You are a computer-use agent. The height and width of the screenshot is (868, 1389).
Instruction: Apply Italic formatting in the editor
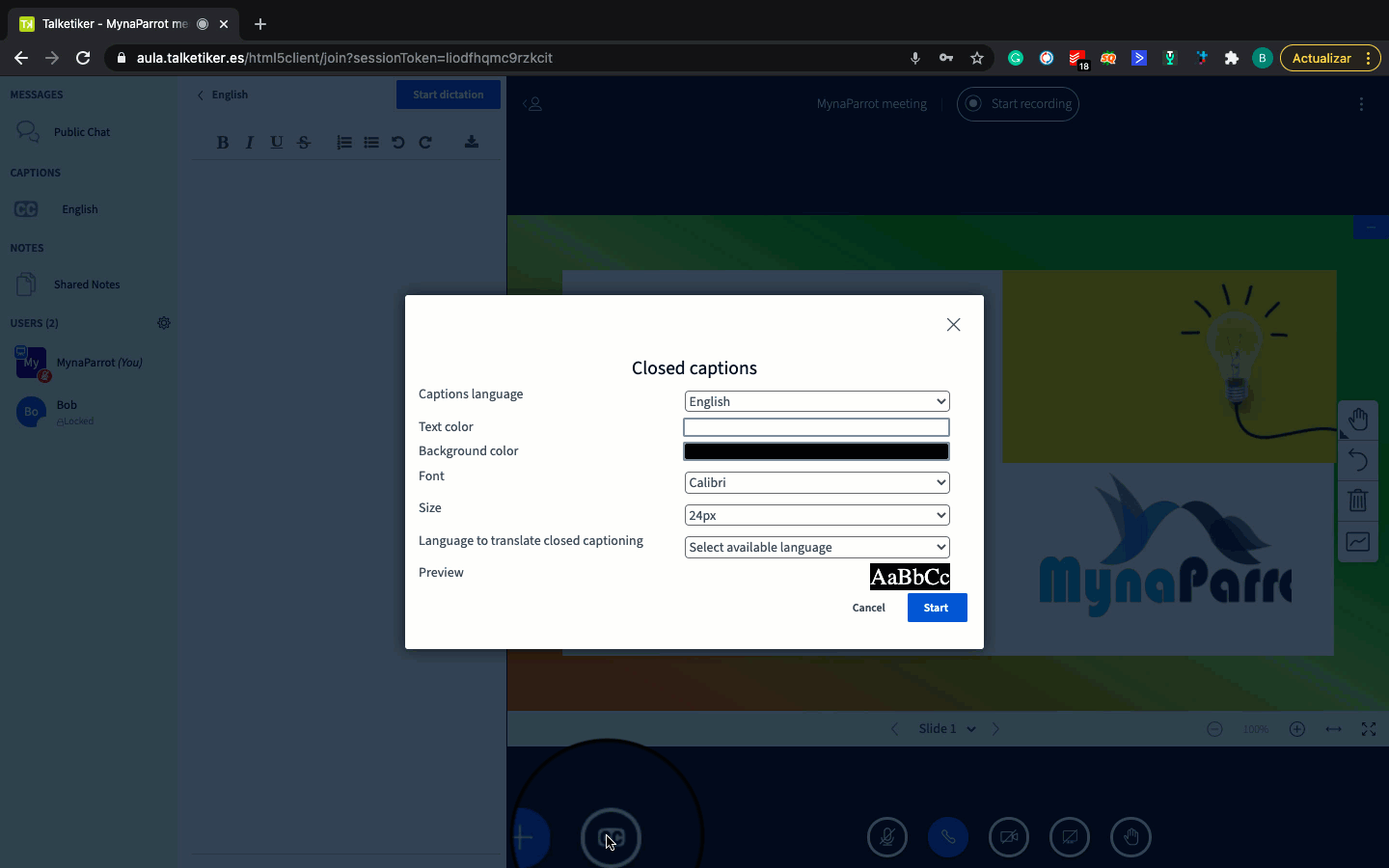(x=250, y=143)
